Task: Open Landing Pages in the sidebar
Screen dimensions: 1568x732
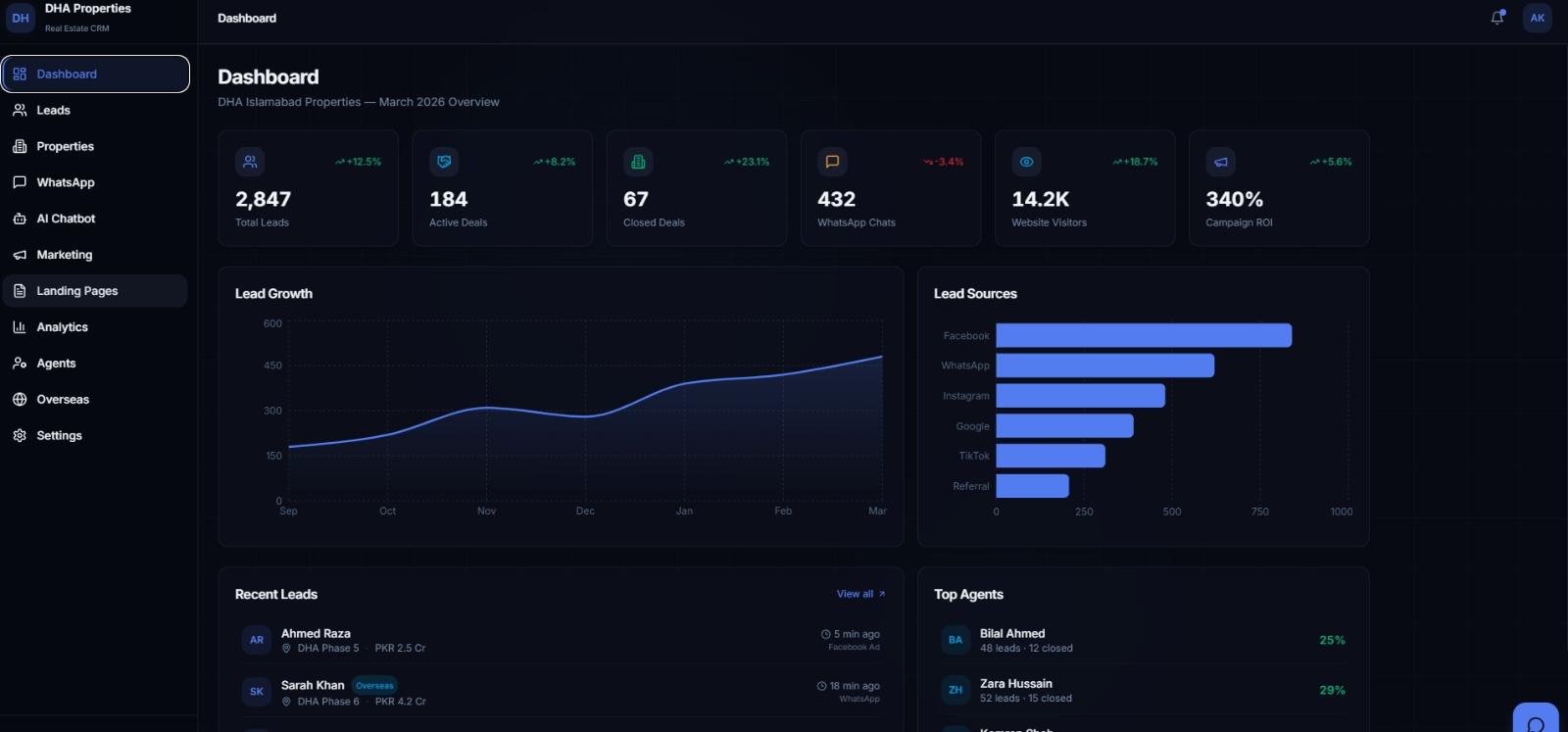Action: (x=95, y=291)
